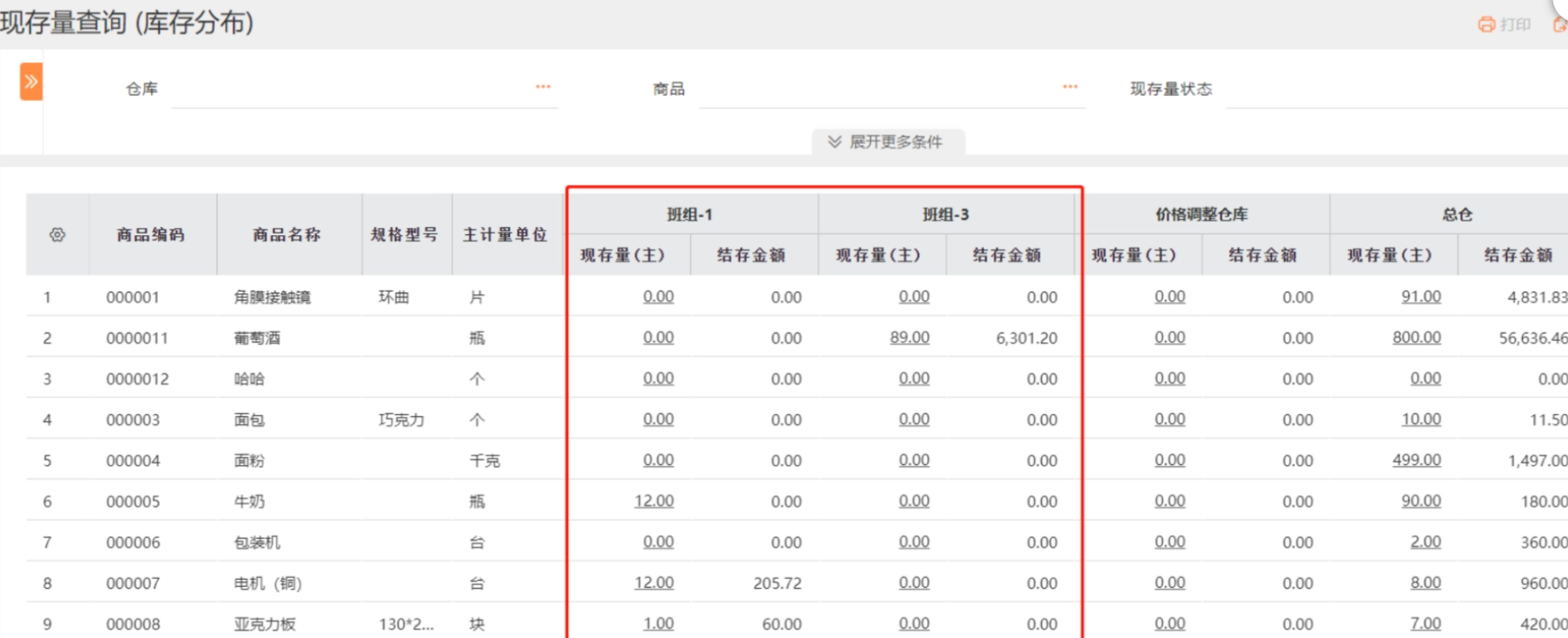Open 商品 selector ellipsis icon
The width and height of the screenshot is (1568, 638).
[x=1070, y=87]
